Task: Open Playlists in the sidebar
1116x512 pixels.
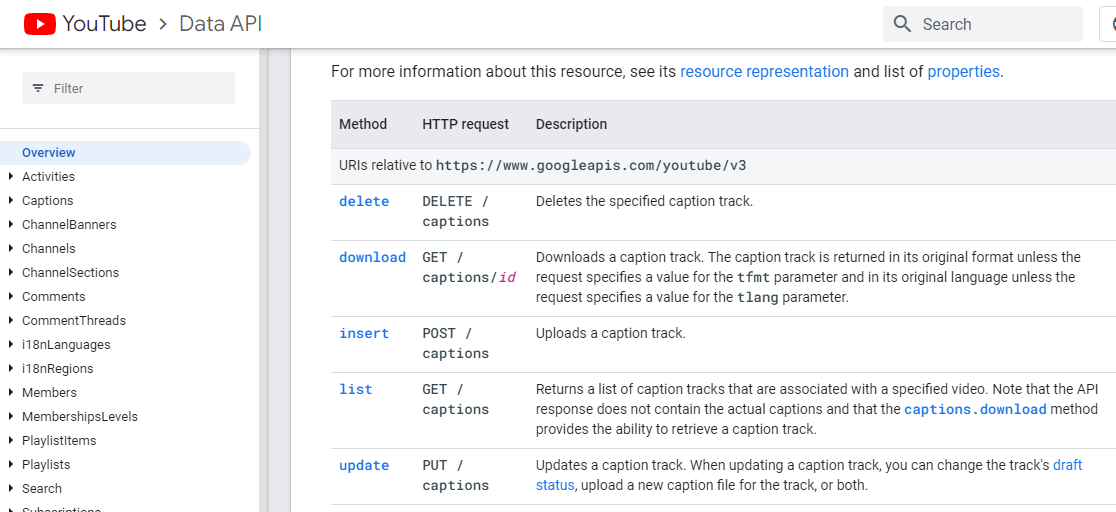Action: (x=46, y=464)
